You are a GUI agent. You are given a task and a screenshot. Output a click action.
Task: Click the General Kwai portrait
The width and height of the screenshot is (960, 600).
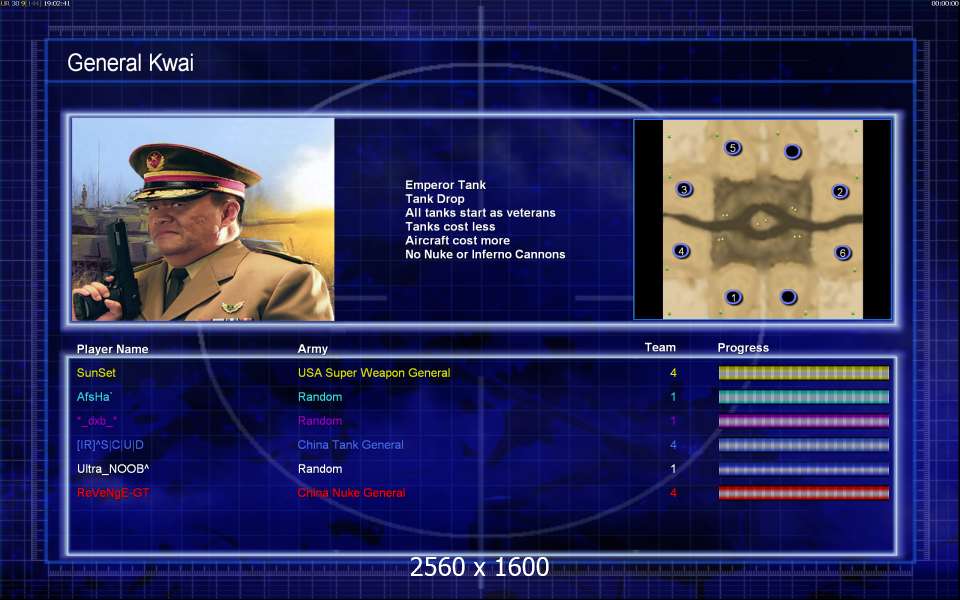click(203, 219)
